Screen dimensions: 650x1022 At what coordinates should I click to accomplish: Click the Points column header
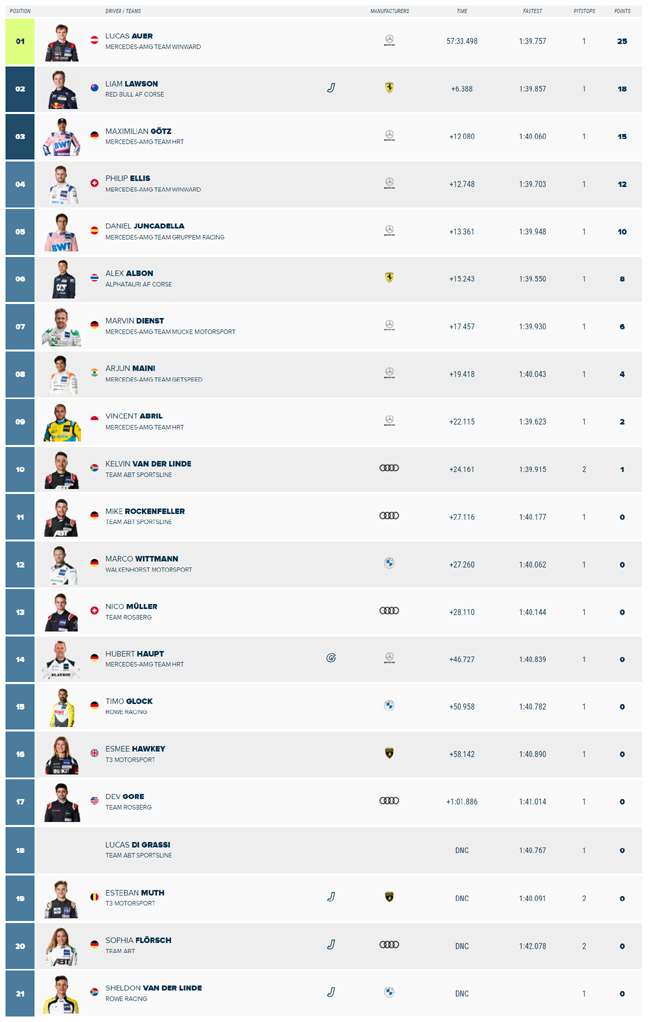(622, 11)
